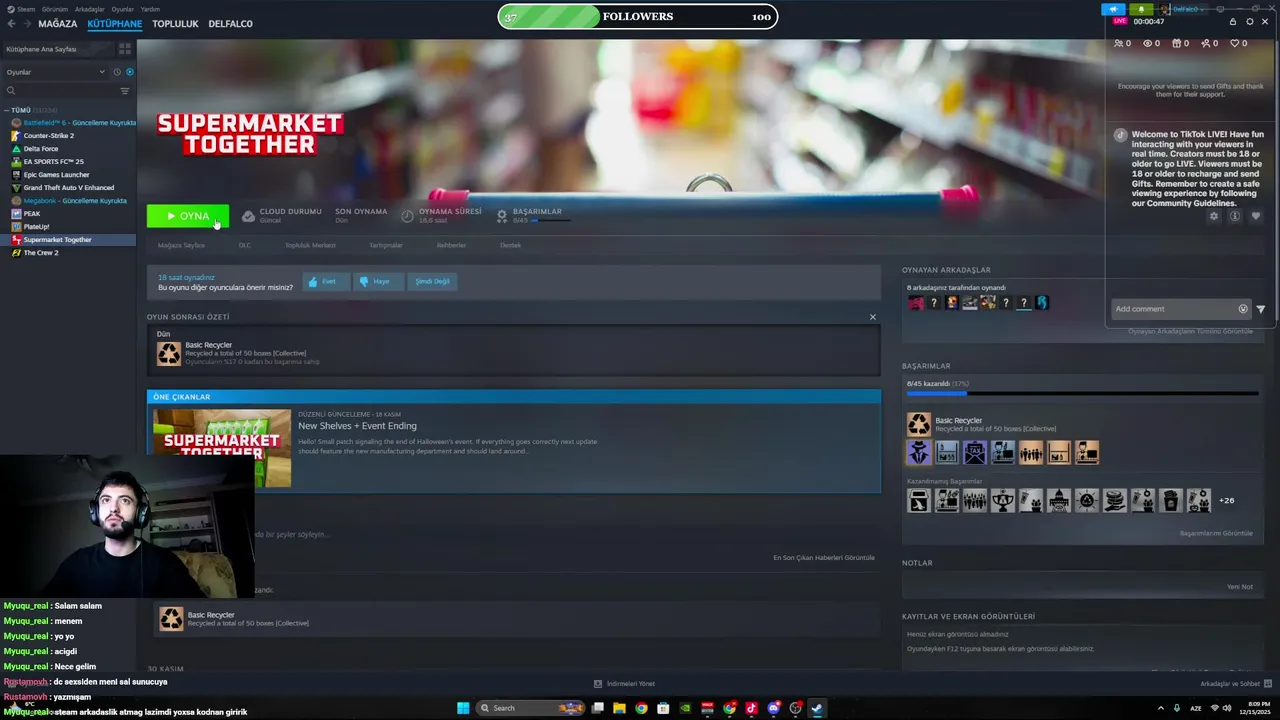Click the TikTok LIVE lock icon
The width and height of the screenshot is (1280, 720).
tap(1233, 21)
